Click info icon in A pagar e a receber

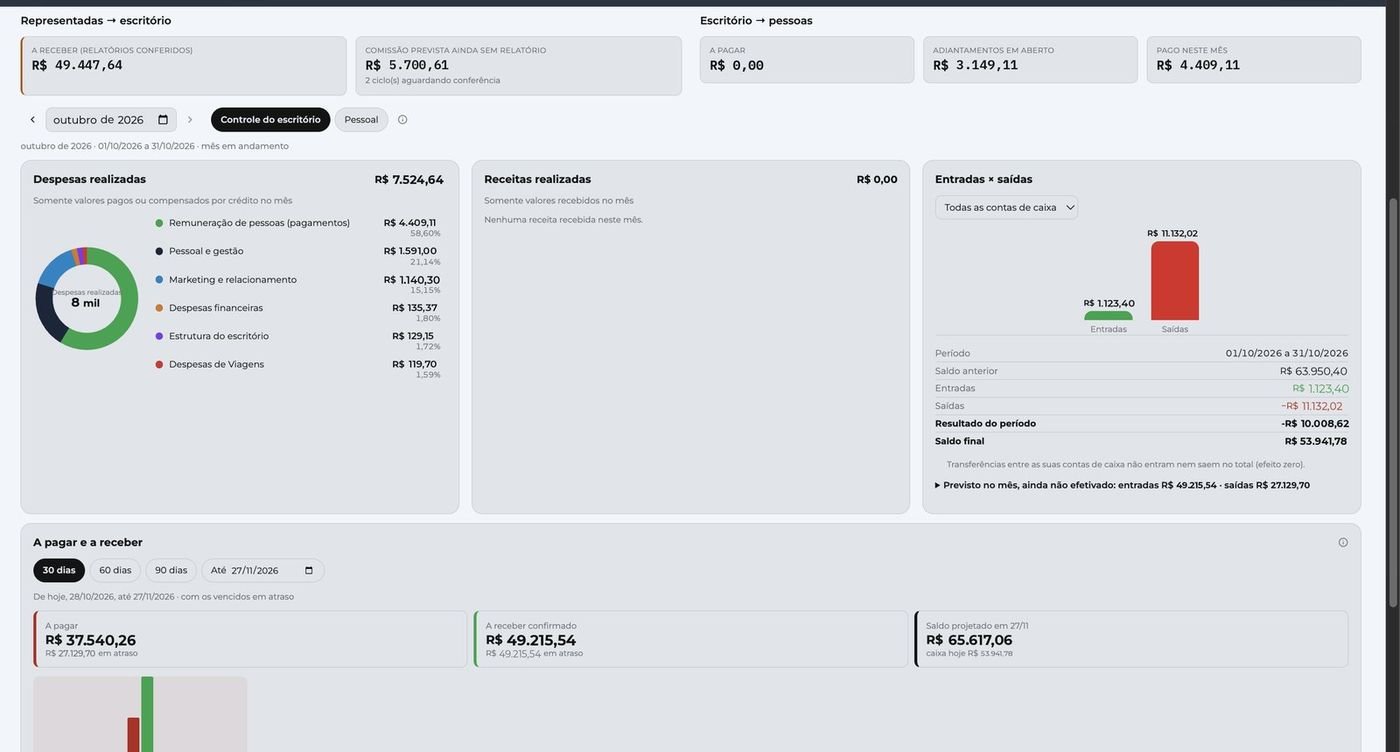tap(1343, 543)
